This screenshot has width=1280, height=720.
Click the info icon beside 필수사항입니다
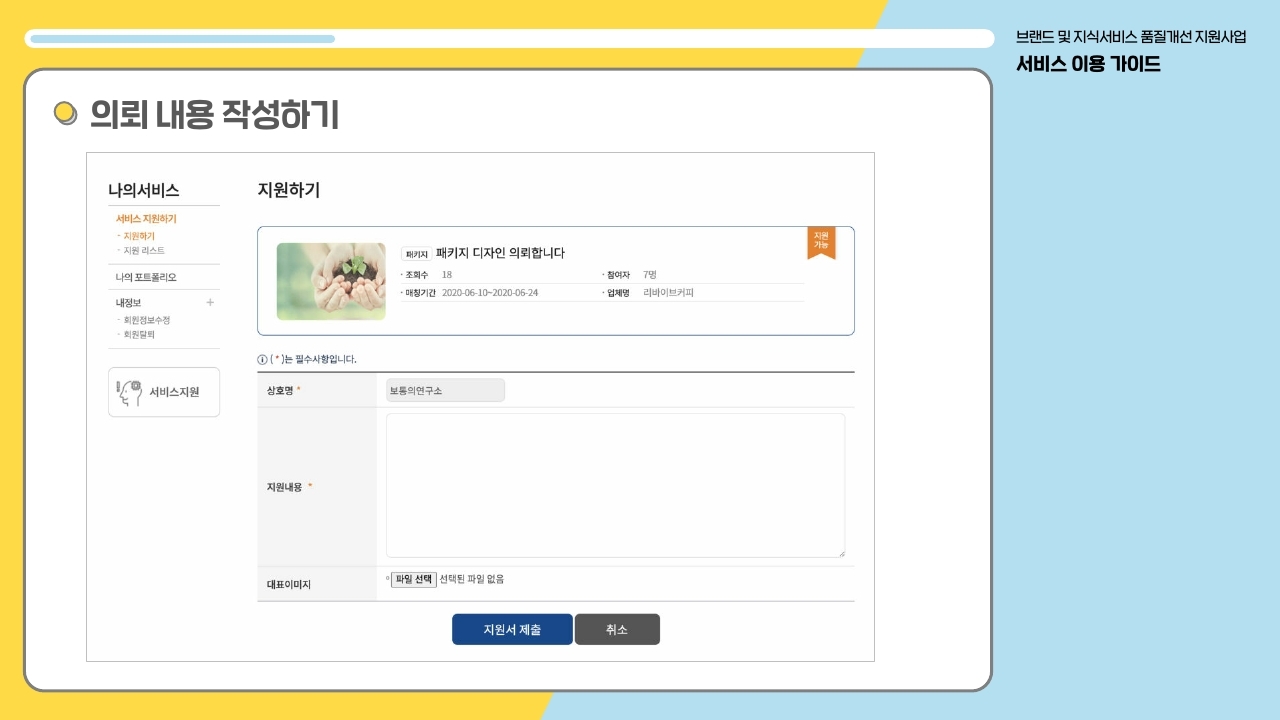(x=262, y=359)
